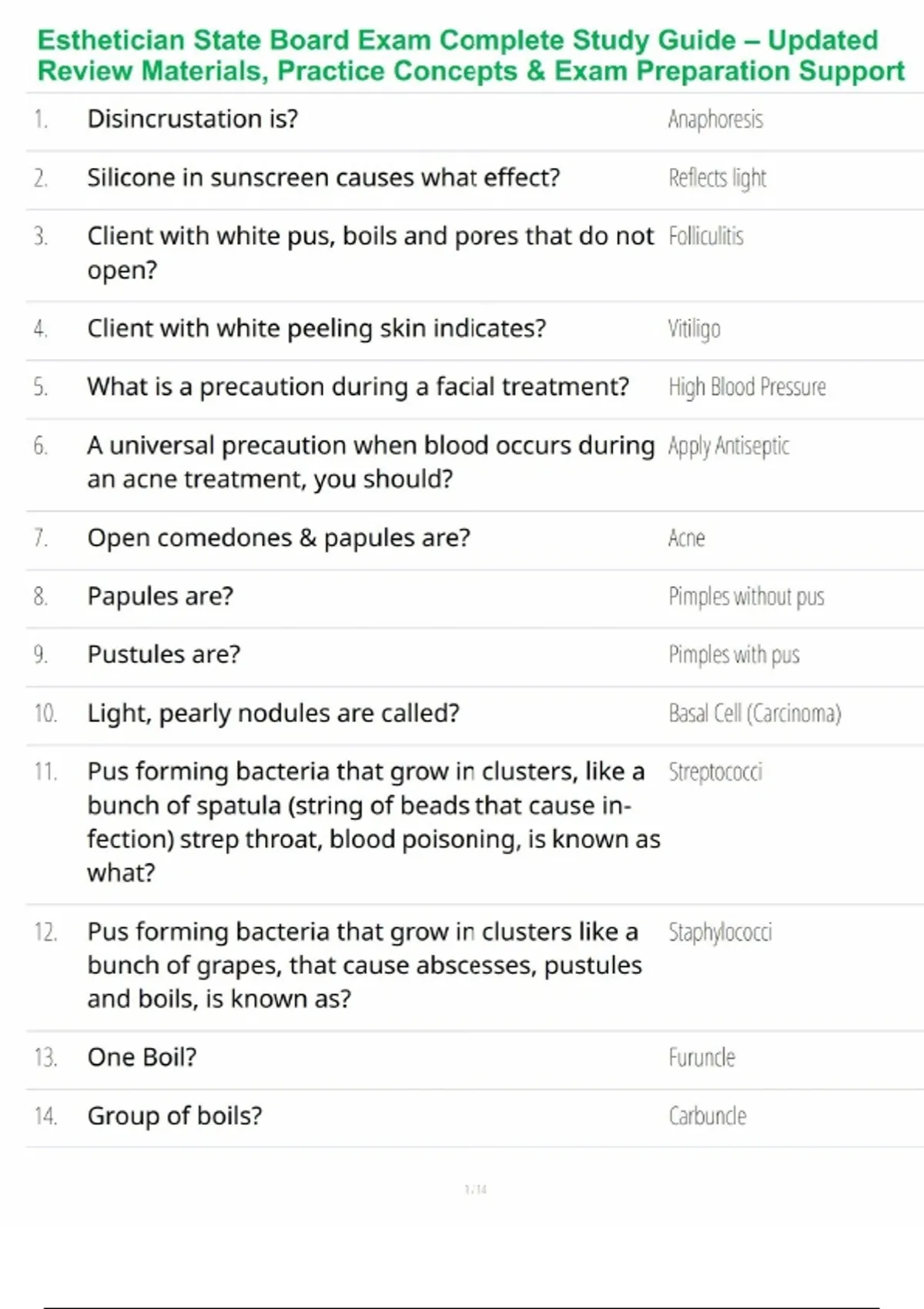Click the answer 'Folliculitis'
The width and height of the screenshot is (924, 1309).
coord(705,236)
